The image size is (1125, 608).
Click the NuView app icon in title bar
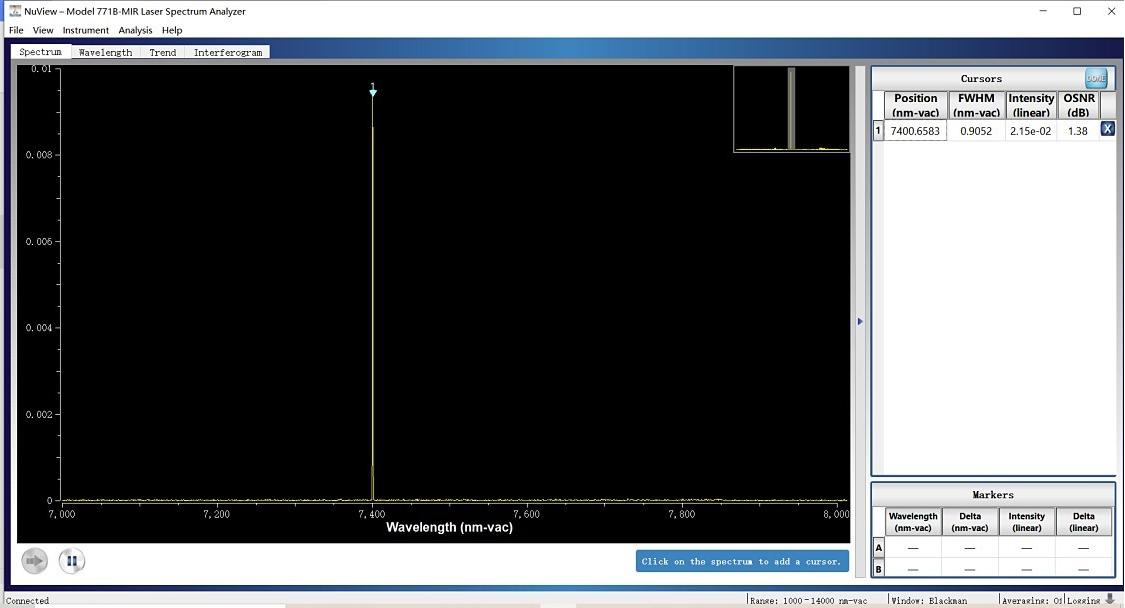15,11
